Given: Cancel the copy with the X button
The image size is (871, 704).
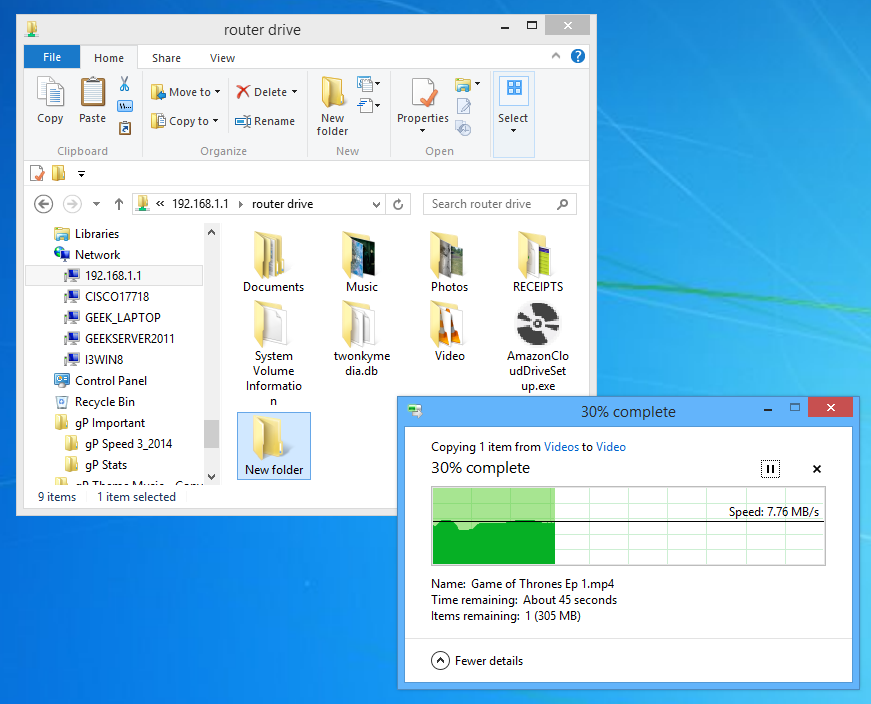Looking at the screenshot, I should tap(816, 468).
